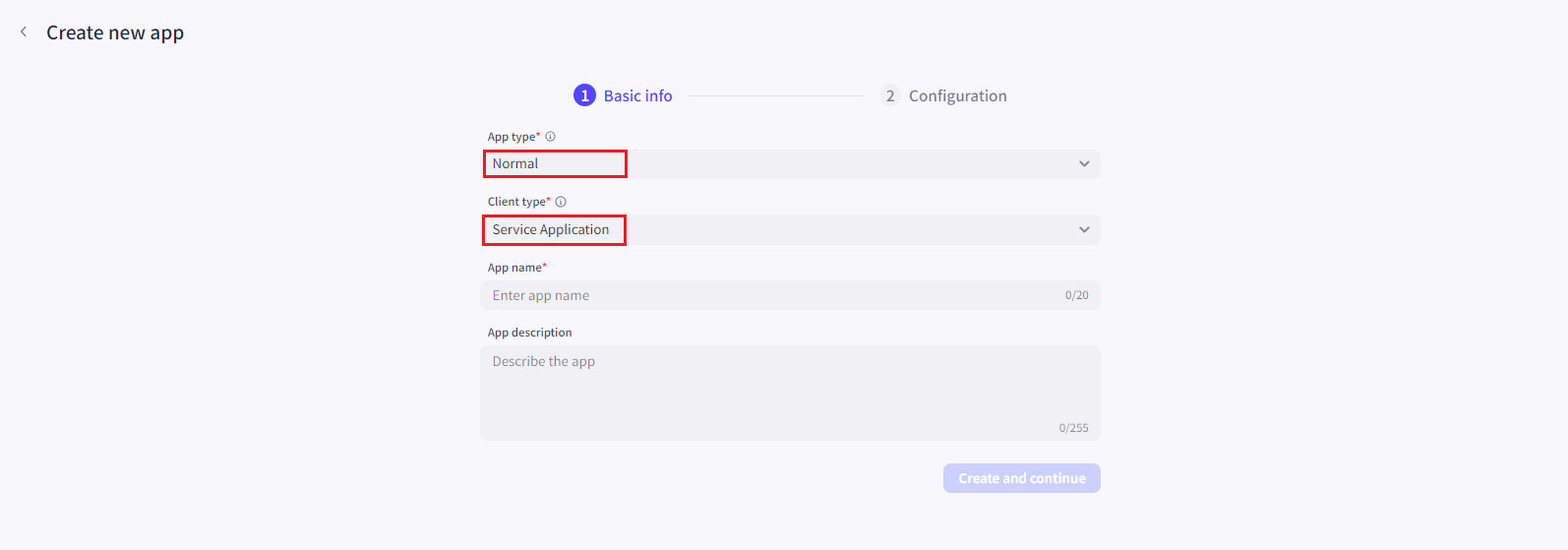Screen dimensions: 1568x550
Task: Expand App type using its chevron arrow
Action: pyautogui.click(x=1084, y=164)
